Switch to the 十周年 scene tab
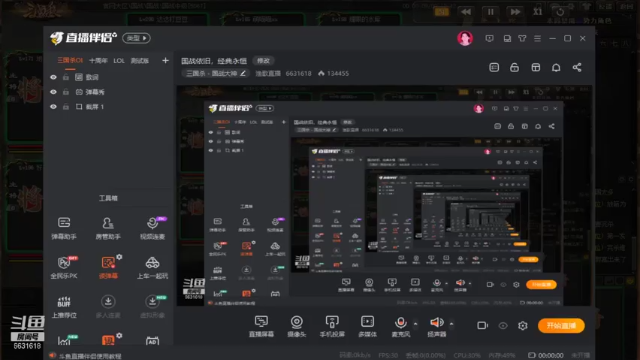The height and width of the screenshot is (360, 640). point(98,61)
